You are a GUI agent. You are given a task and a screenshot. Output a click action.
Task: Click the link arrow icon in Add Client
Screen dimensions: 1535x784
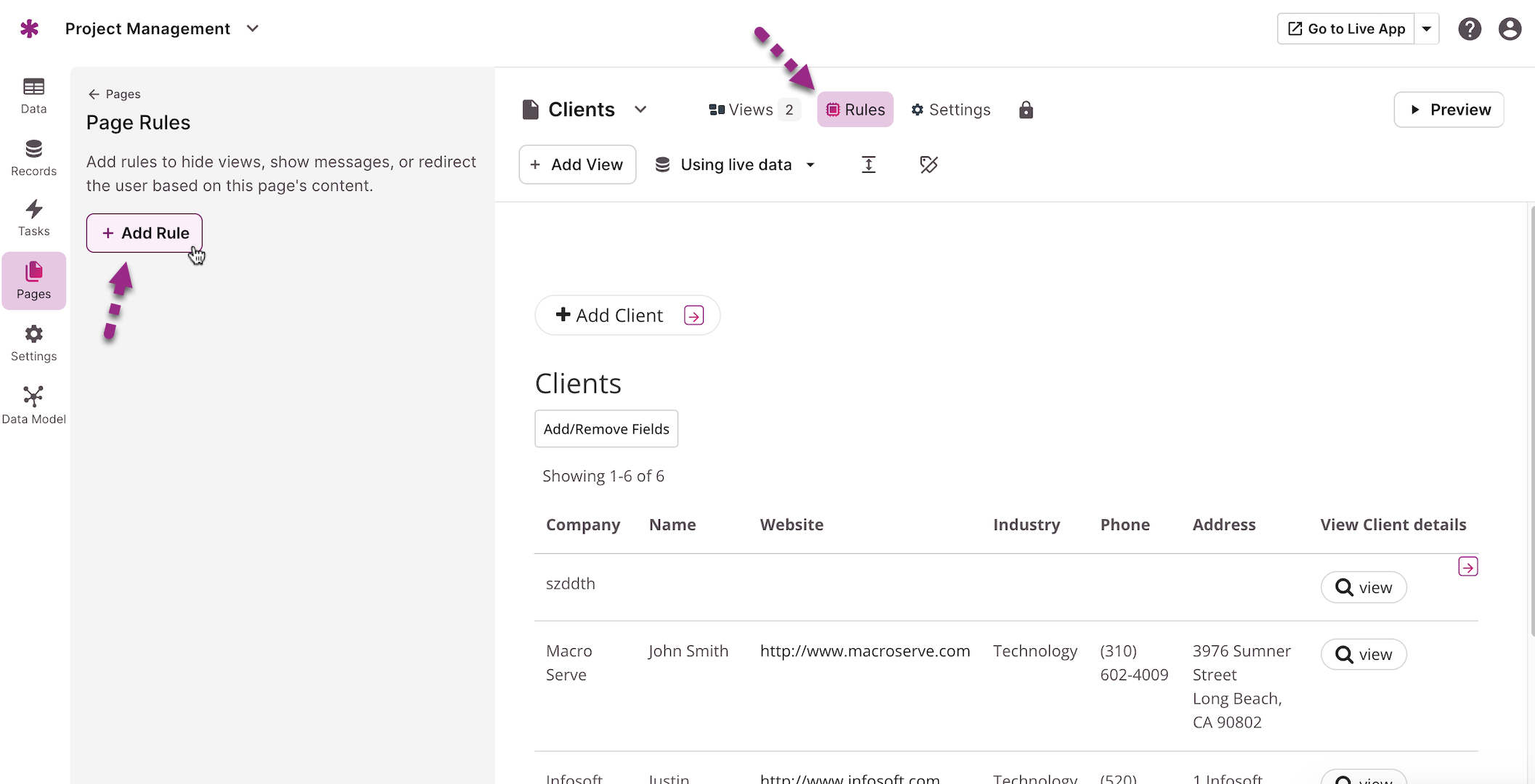coord(694,316)
